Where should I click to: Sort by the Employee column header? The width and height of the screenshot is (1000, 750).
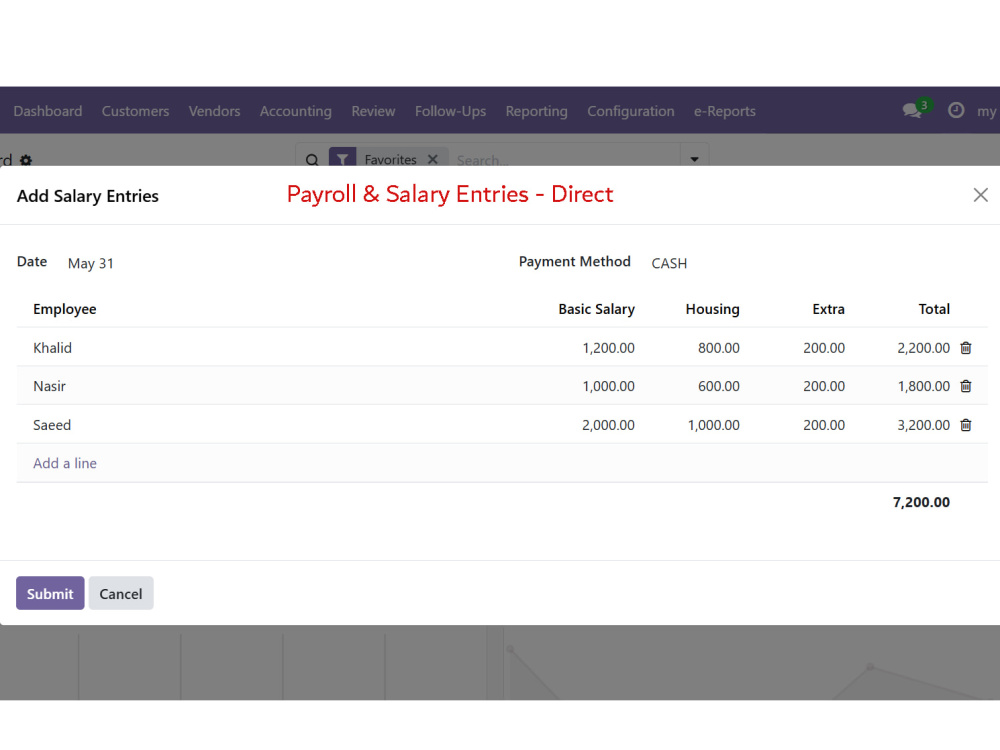(x=64, y=309)
